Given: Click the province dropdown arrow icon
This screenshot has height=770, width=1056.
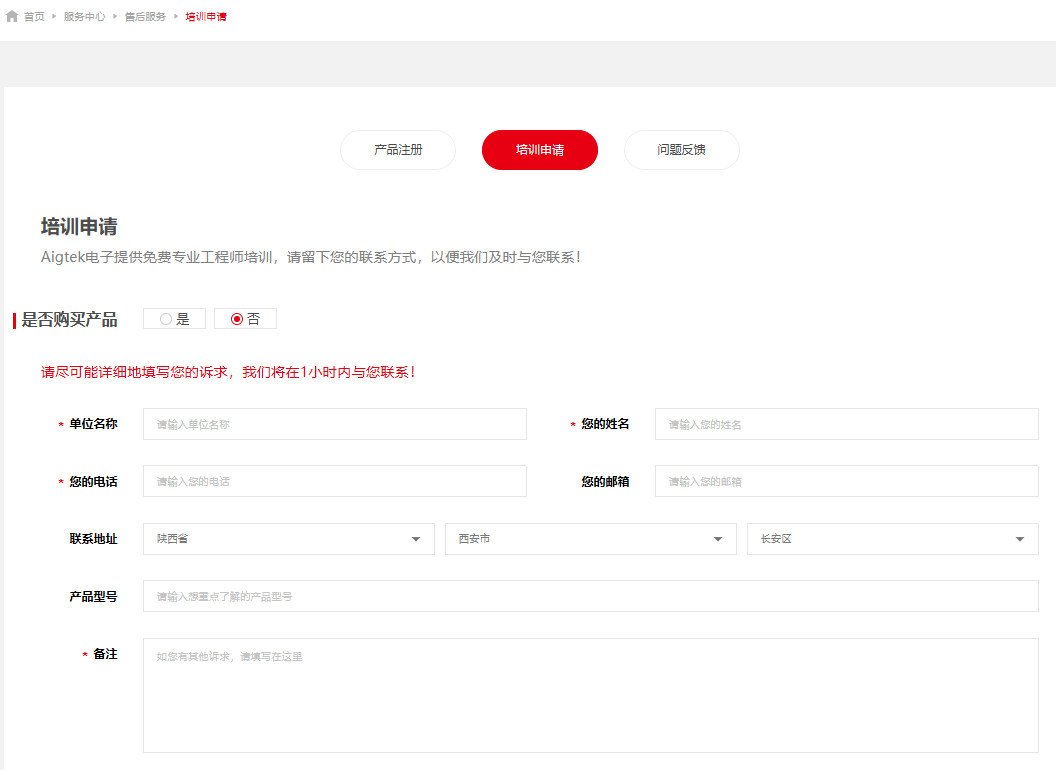Looking at the screenshot, I should (x=416, y=540).
